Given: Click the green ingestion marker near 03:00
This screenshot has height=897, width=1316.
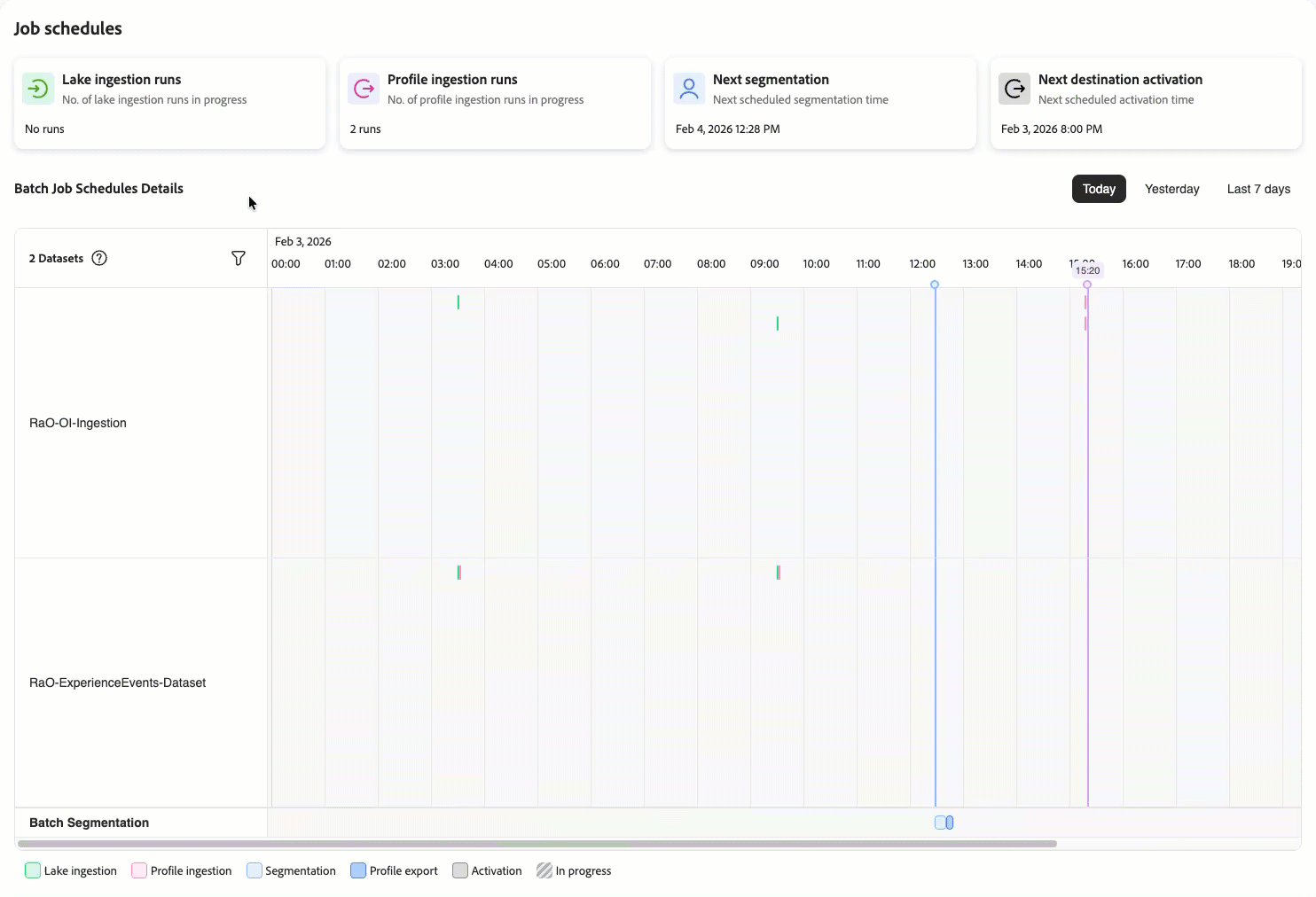Looking at the screenshot, I should 458,302.
